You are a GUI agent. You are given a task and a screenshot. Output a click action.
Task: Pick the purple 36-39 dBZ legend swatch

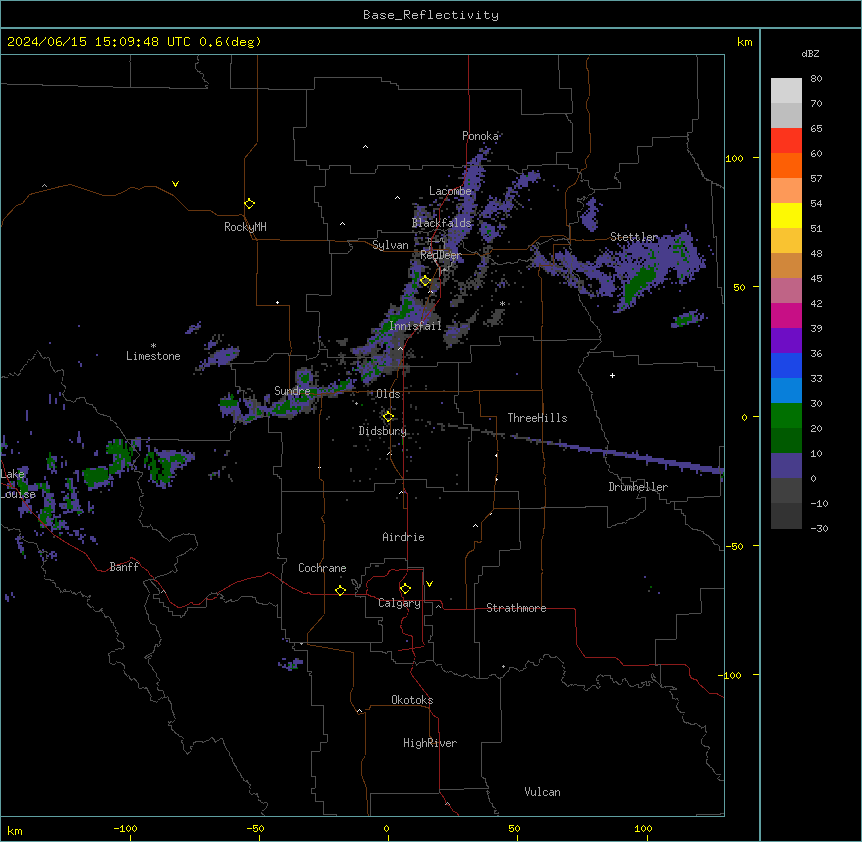pyautogui.click(x=786, y=341)
